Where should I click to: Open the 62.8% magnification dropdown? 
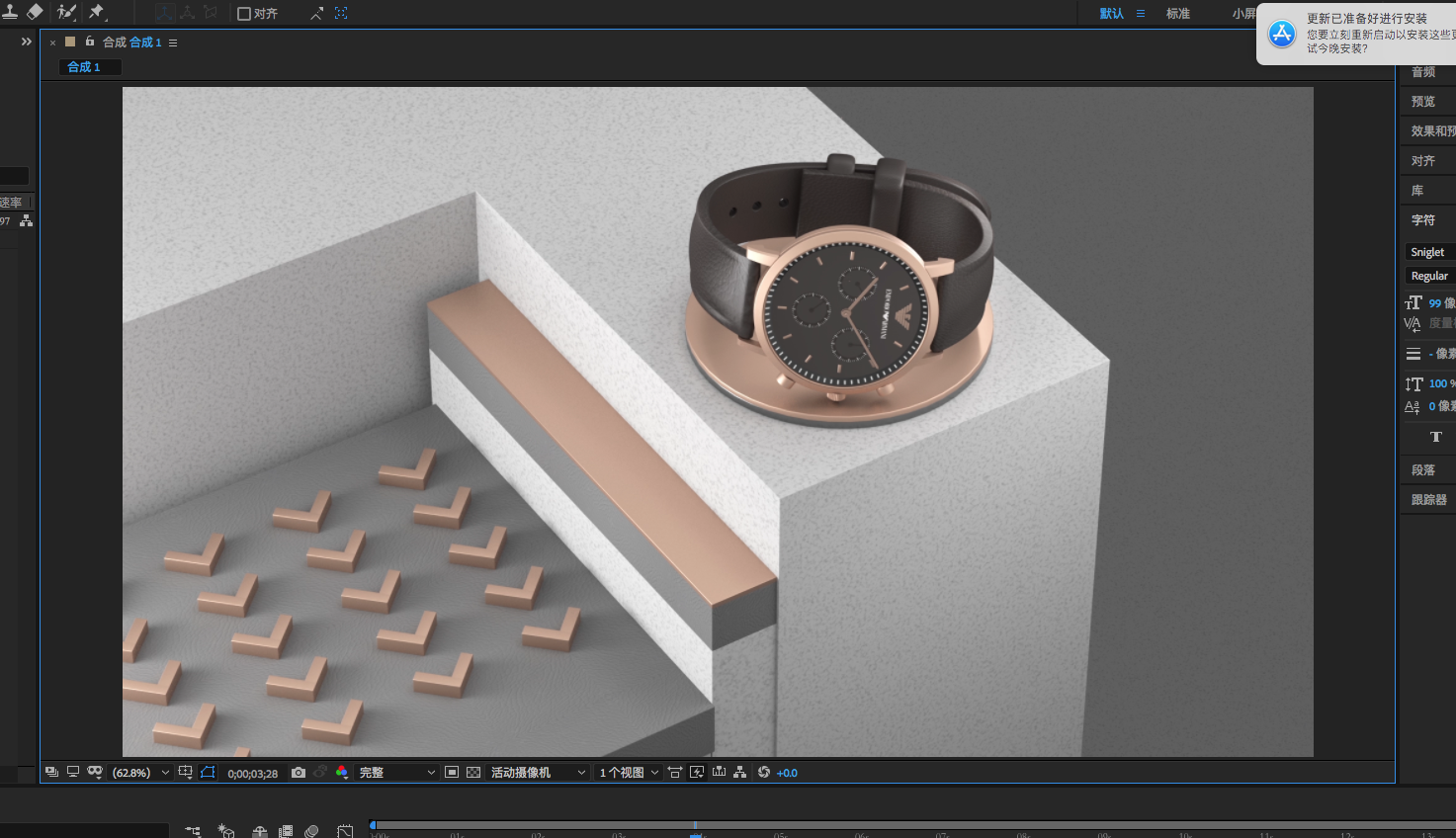(140, 773)
